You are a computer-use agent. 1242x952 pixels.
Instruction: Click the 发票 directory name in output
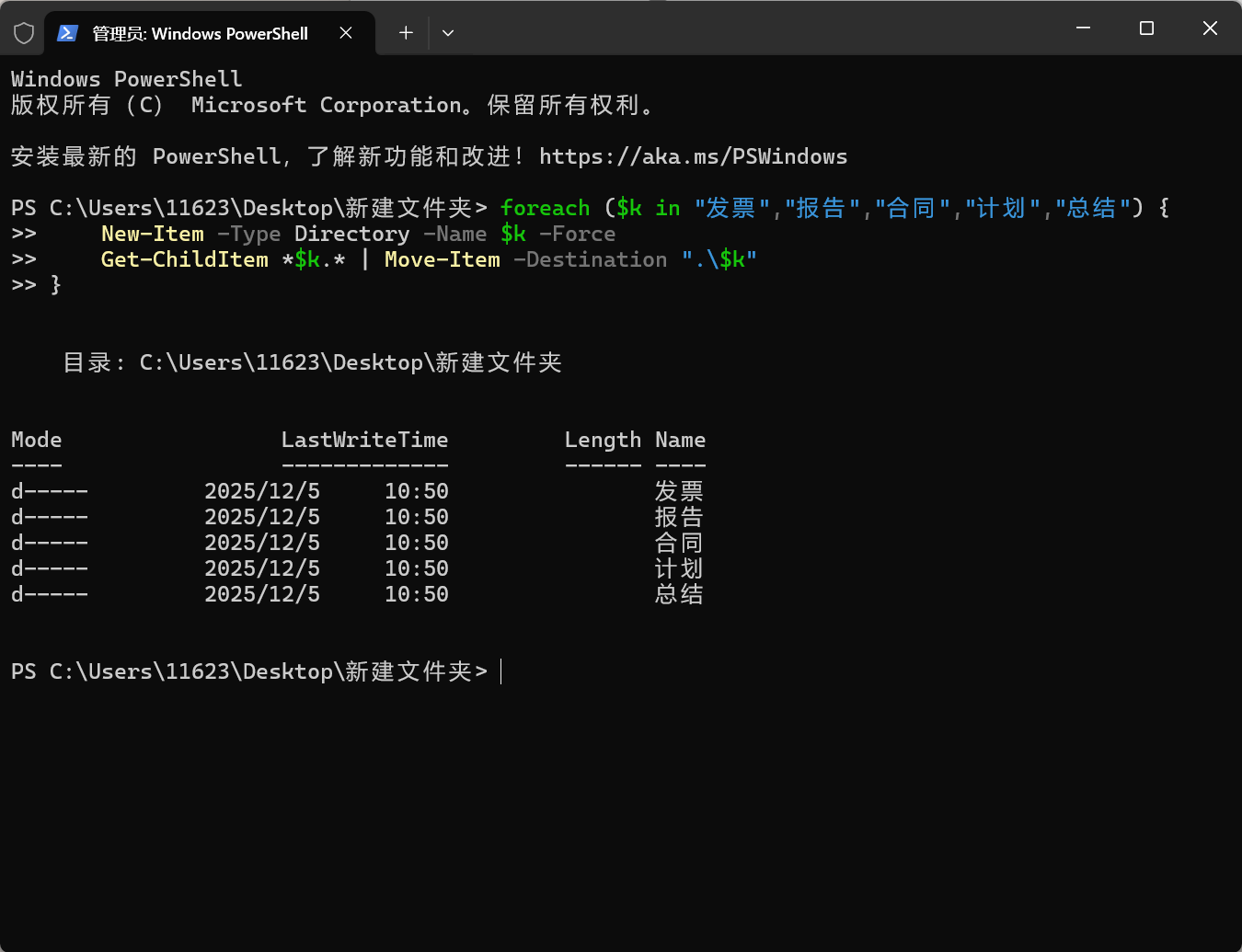pos(679,491)
